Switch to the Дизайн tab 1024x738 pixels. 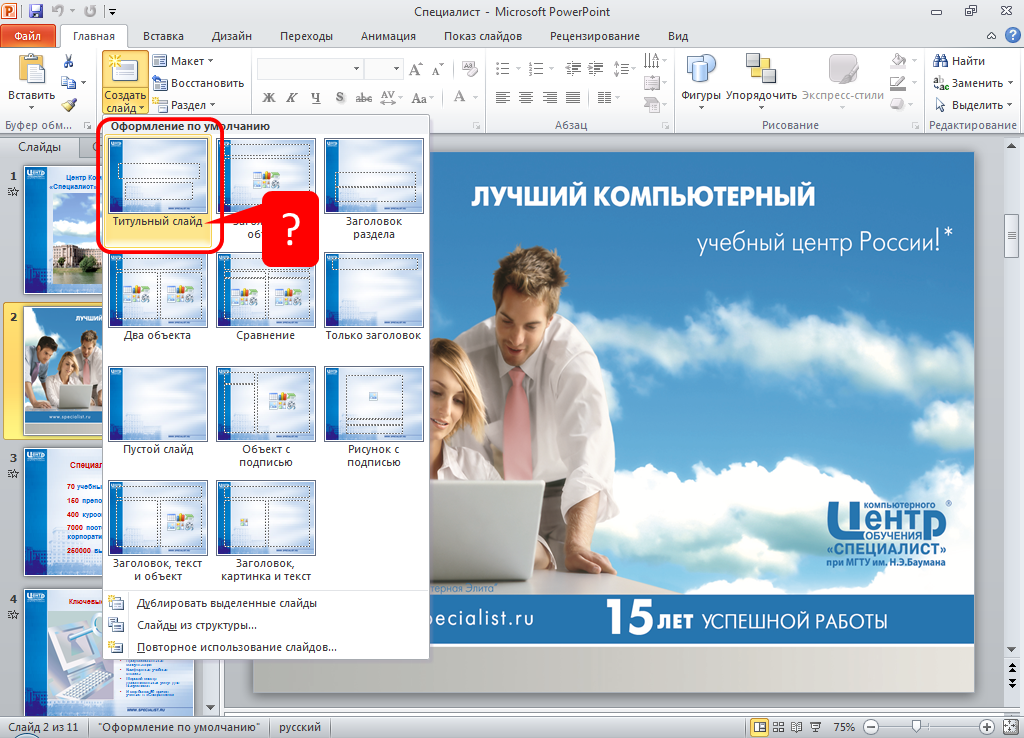(232, 36)
